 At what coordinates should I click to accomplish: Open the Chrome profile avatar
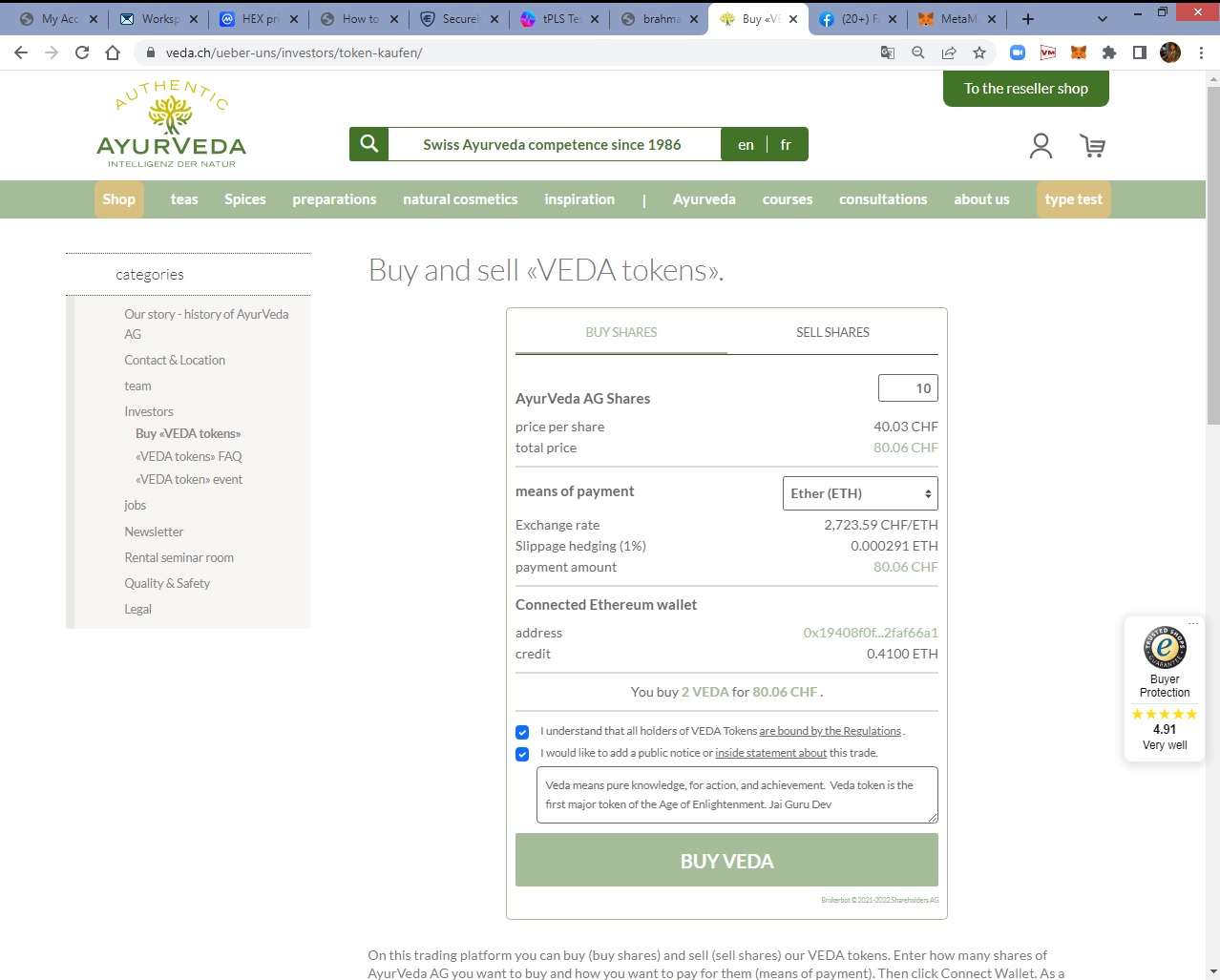coord(1170,52)
